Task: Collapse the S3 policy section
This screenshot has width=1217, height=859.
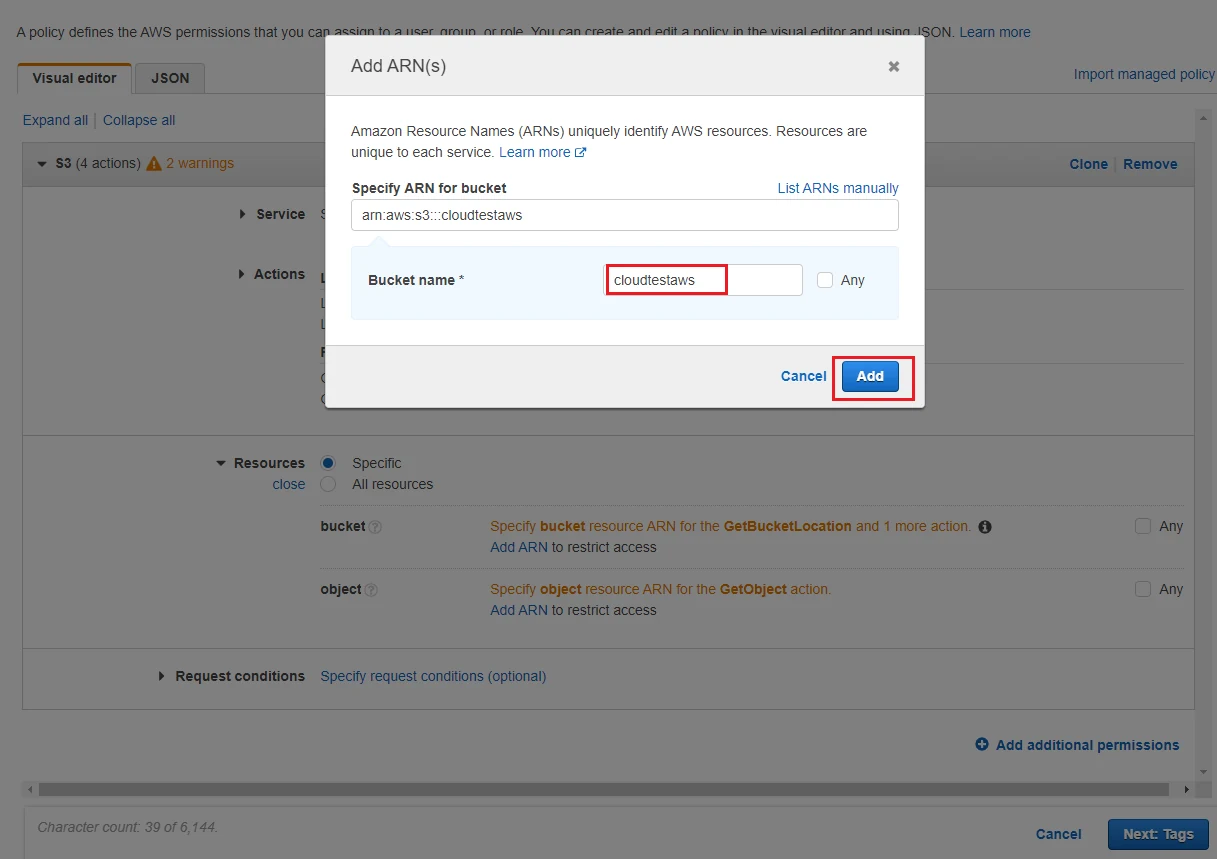Action: [42, 163]
